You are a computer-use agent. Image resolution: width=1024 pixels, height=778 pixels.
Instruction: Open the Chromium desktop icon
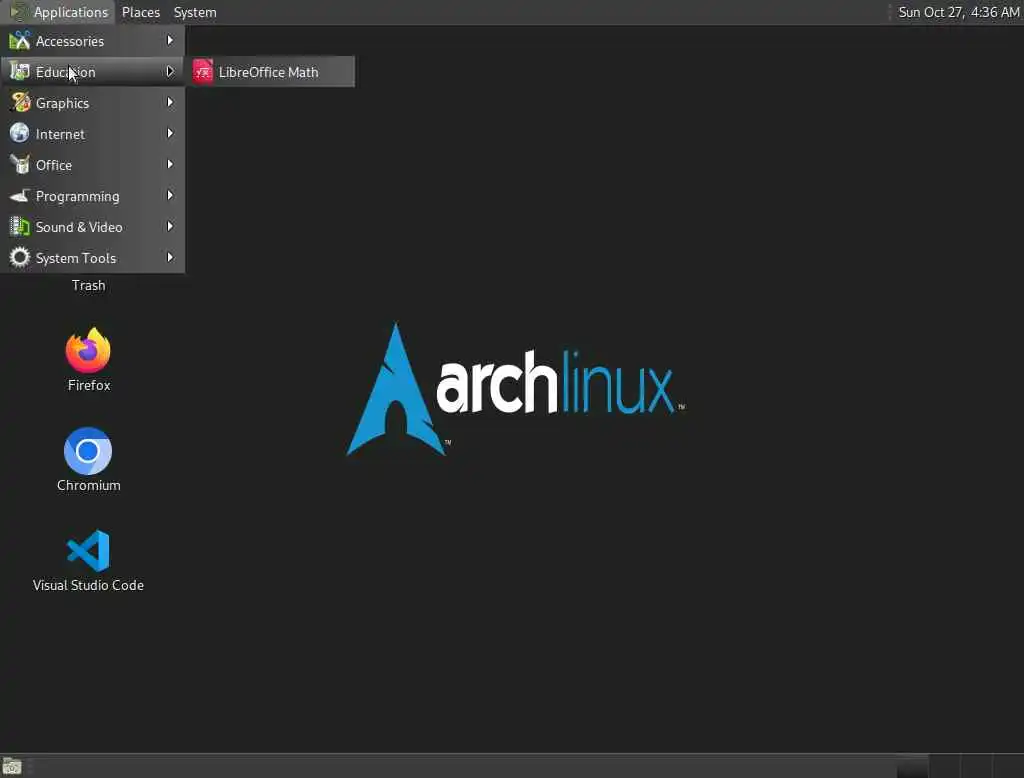pyautogui.click(x=88, y=451)
